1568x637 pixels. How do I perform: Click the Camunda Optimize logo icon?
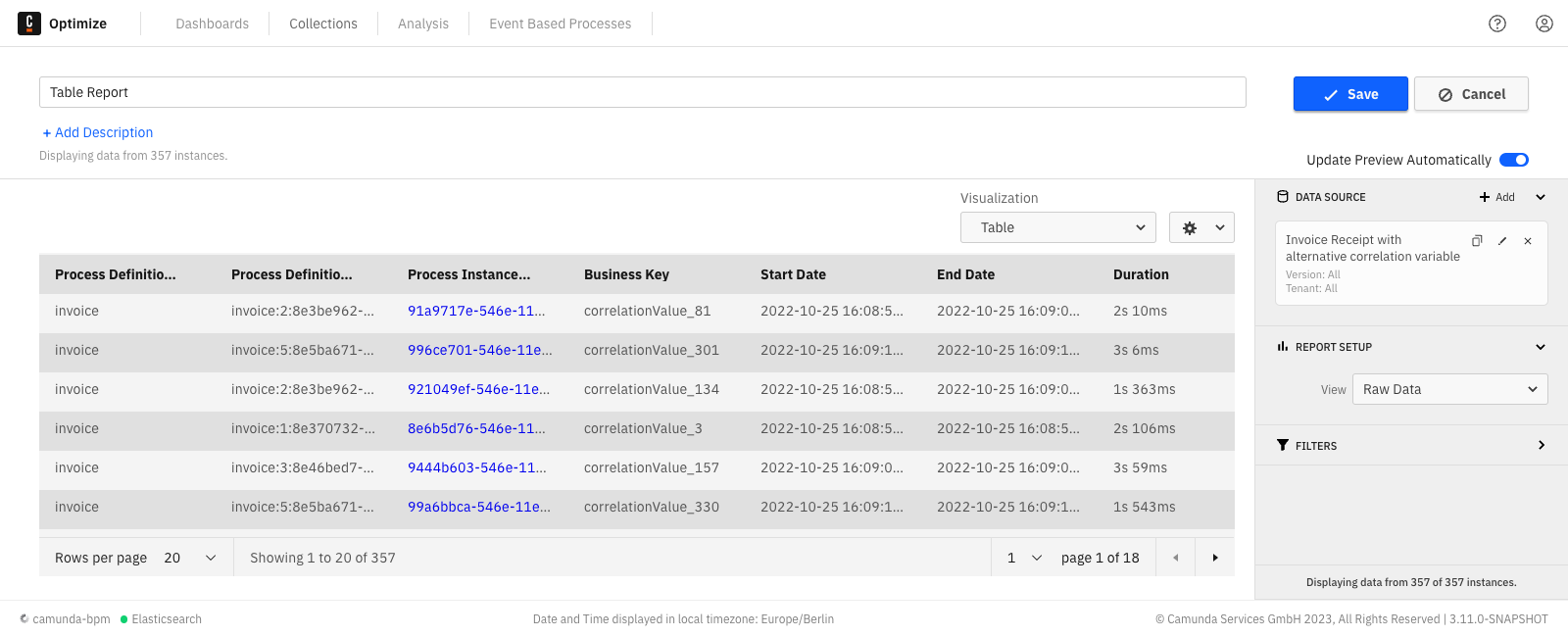click(29, 23)
